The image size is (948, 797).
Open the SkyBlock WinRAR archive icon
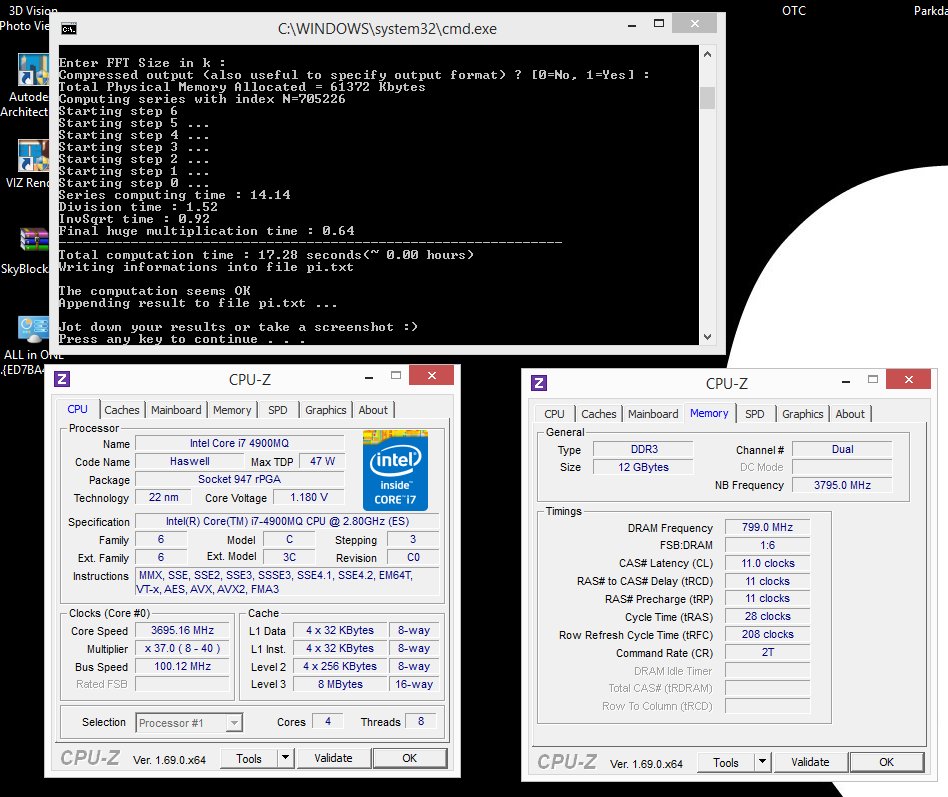(33, 240)
